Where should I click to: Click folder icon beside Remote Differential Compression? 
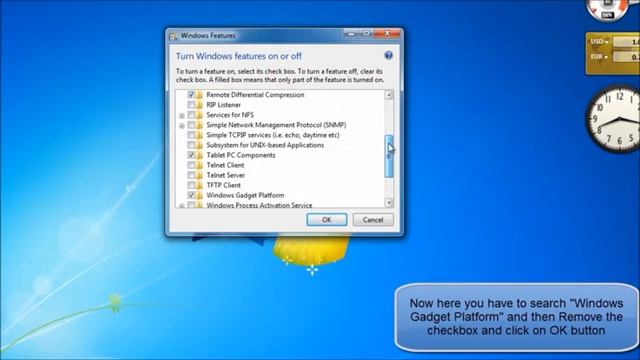[x=199, y=95]
